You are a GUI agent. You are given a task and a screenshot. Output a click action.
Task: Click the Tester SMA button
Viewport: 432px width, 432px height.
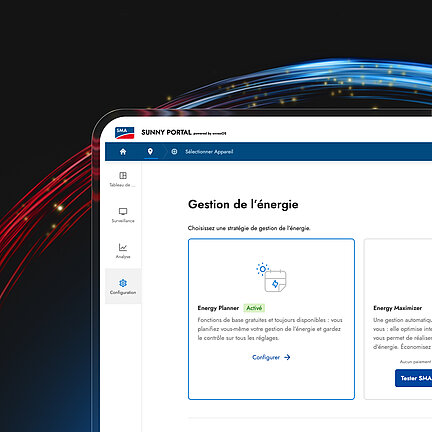coord(413,378)
